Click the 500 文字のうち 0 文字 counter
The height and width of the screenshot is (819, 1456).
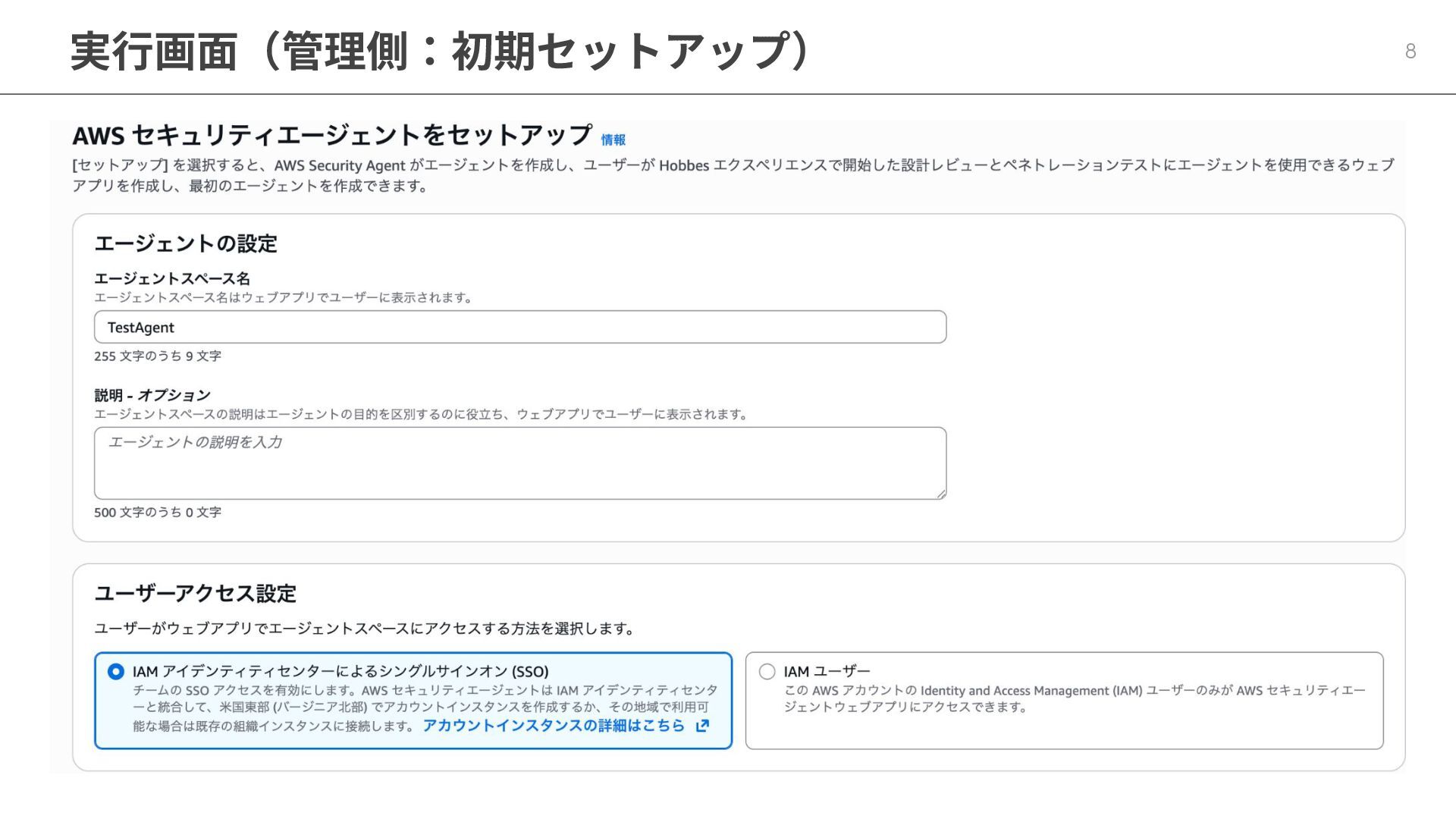click(158, 513)
